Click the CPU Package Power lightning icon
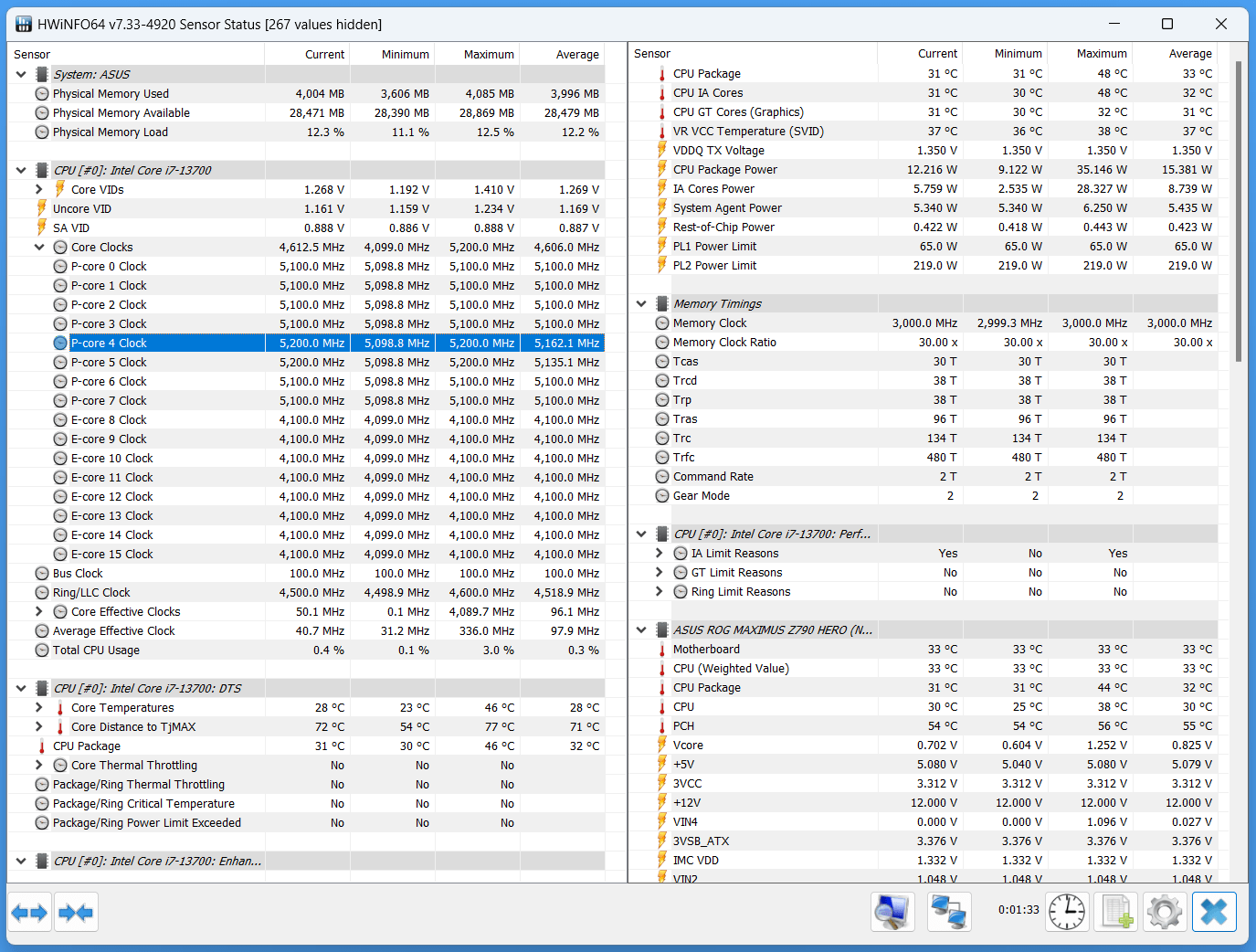Image resolution: width=1256 pixels, height=952 pixels. pyautogui.click(x=662, y=169)
